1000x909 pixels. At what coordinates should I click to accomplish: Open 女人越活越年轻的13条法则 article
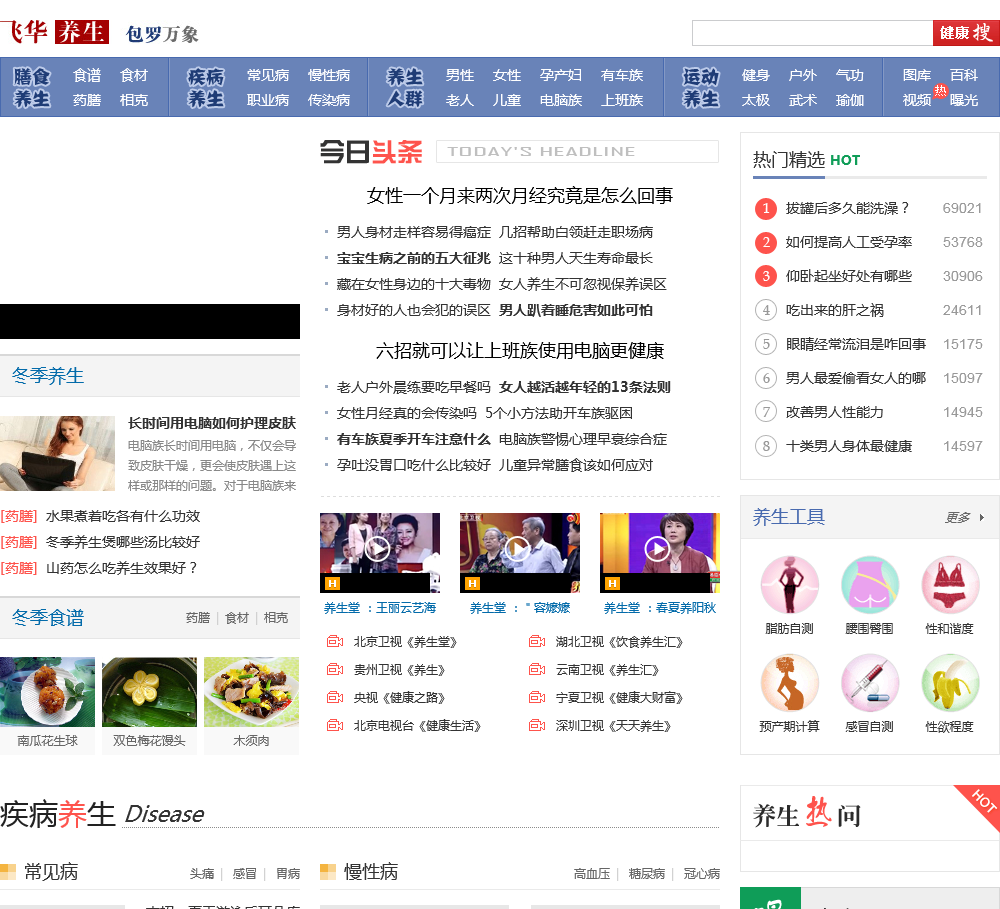pos(585,387)
